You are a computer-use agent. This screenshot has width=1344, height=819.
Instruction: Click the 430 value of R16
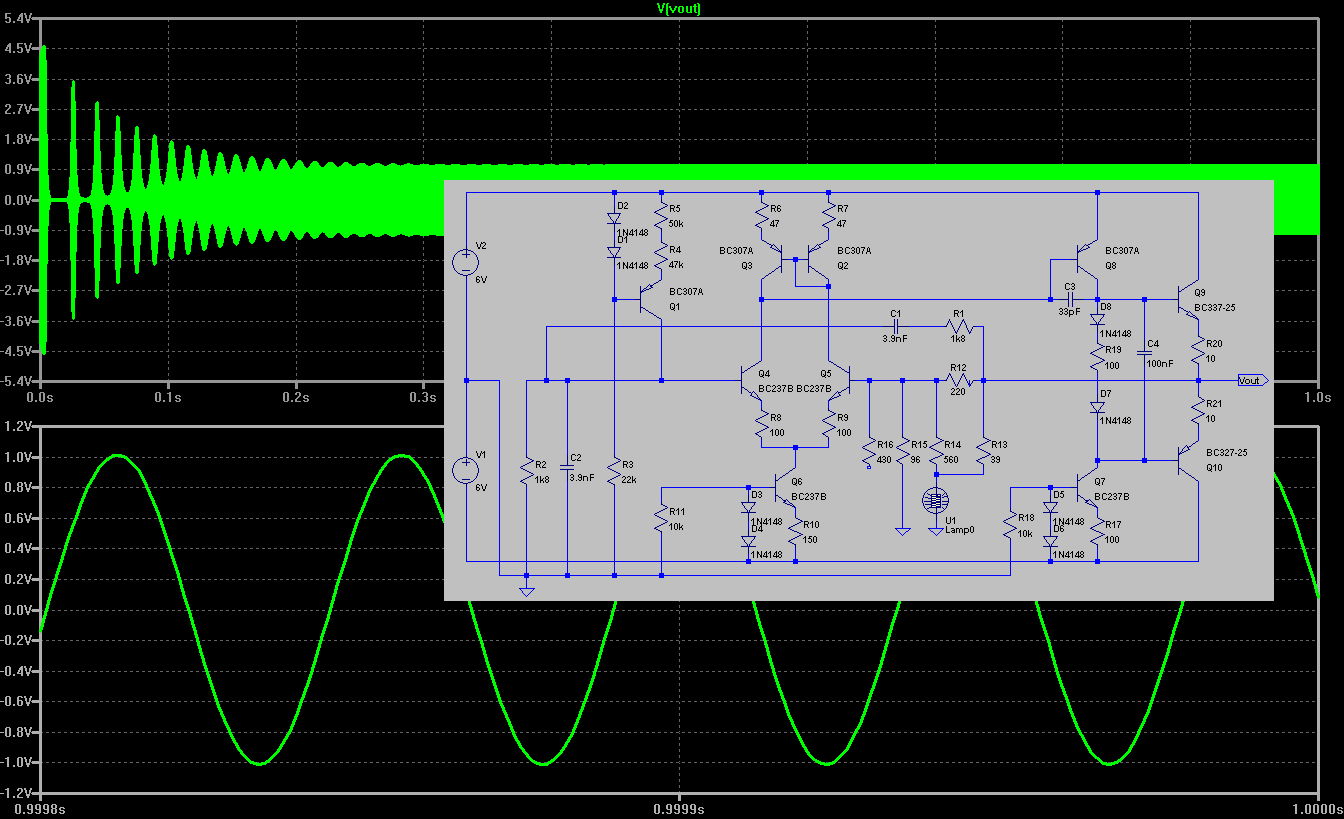pos(886,460)
